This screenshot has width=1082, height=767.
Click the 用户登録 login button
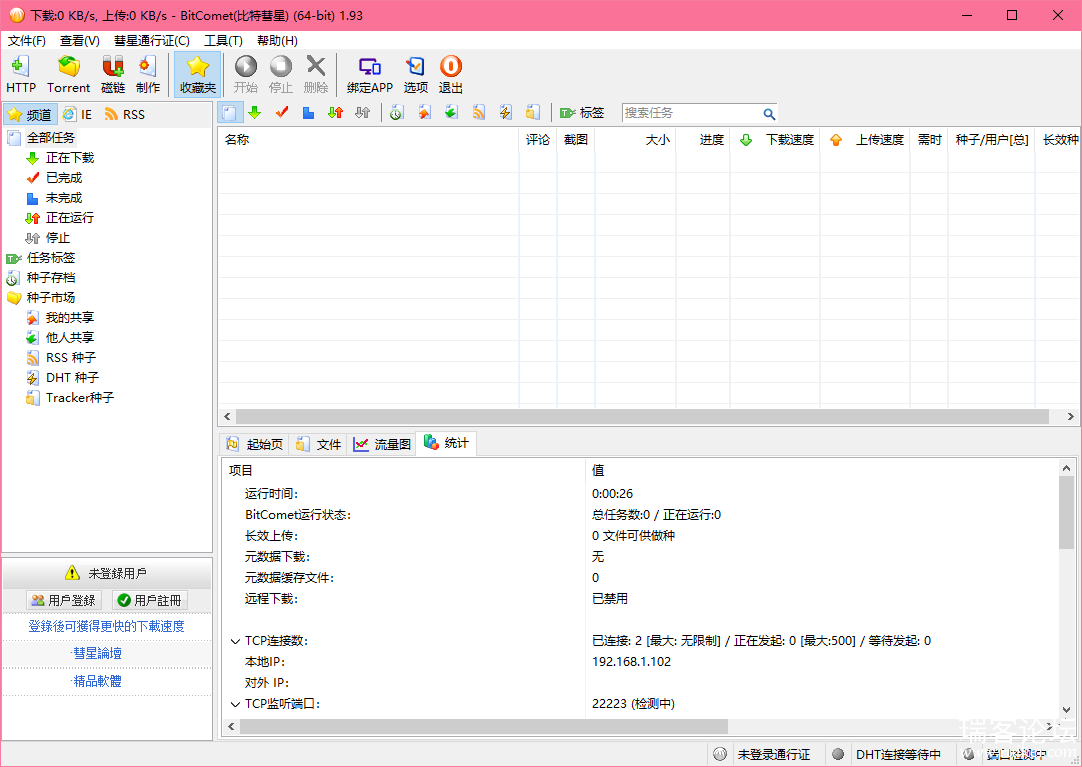[63, 601]
